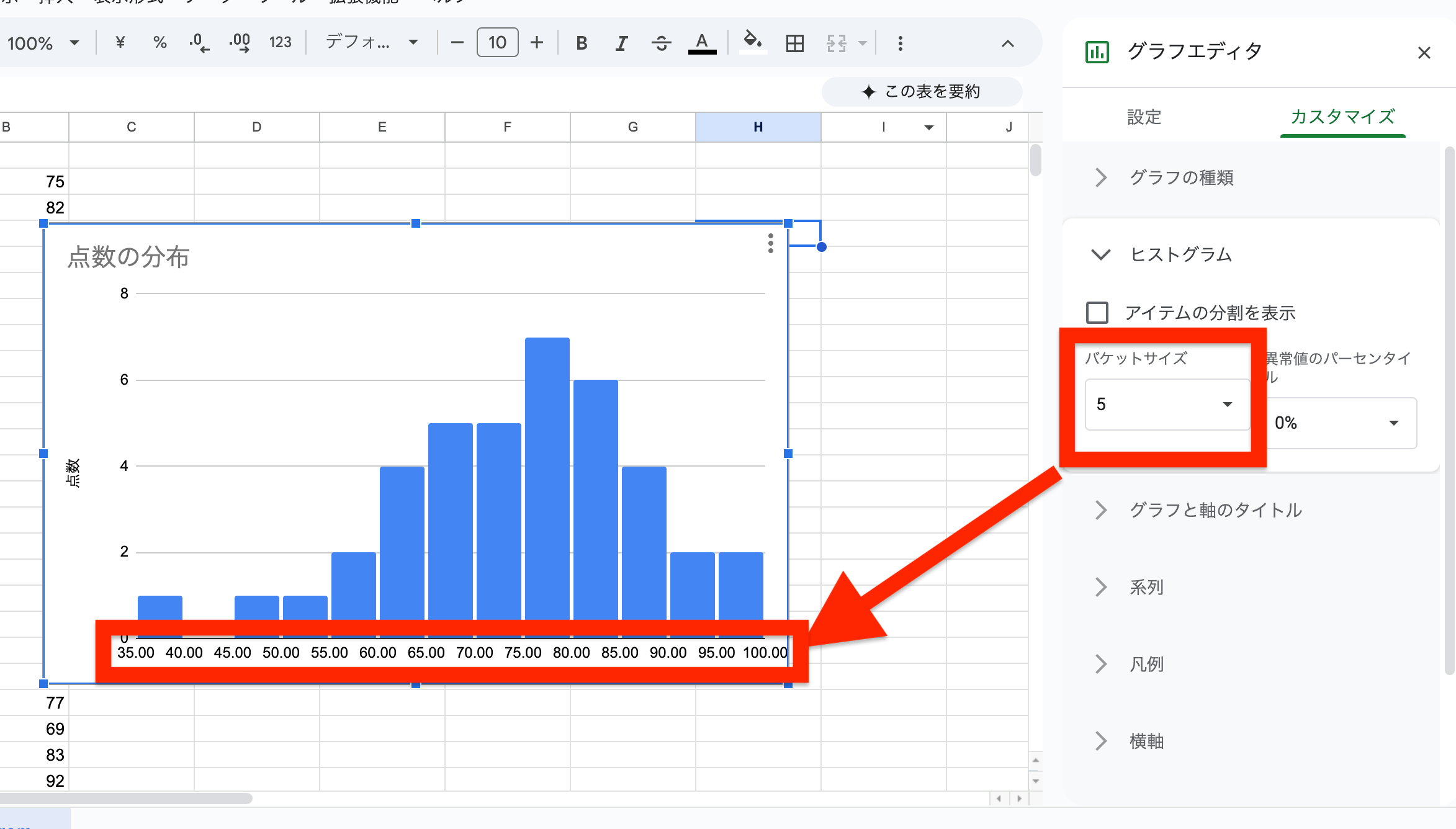Select the カスタマイズ tab
This screenshot has width=1456, height=829.
[1342, 117]
